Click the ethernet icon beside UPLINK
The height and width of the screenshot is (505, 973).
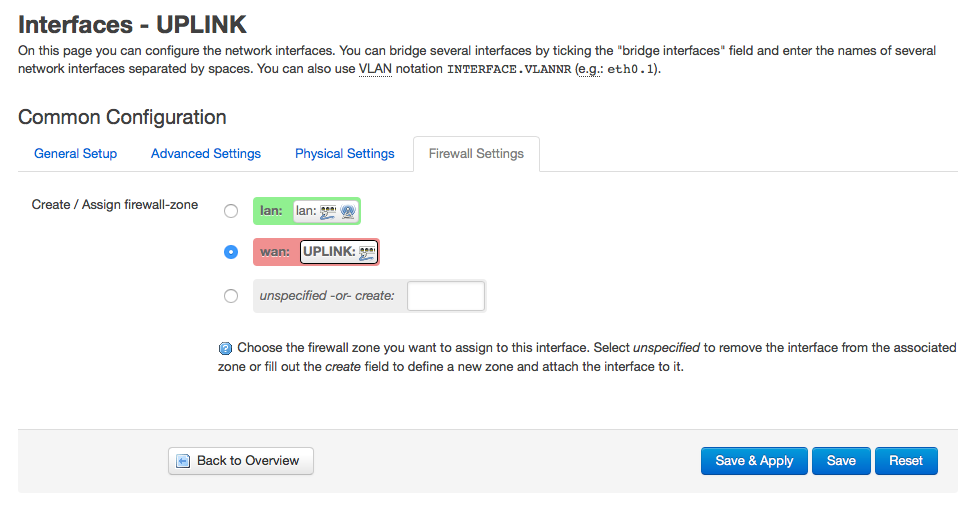(x=367, y=252)
